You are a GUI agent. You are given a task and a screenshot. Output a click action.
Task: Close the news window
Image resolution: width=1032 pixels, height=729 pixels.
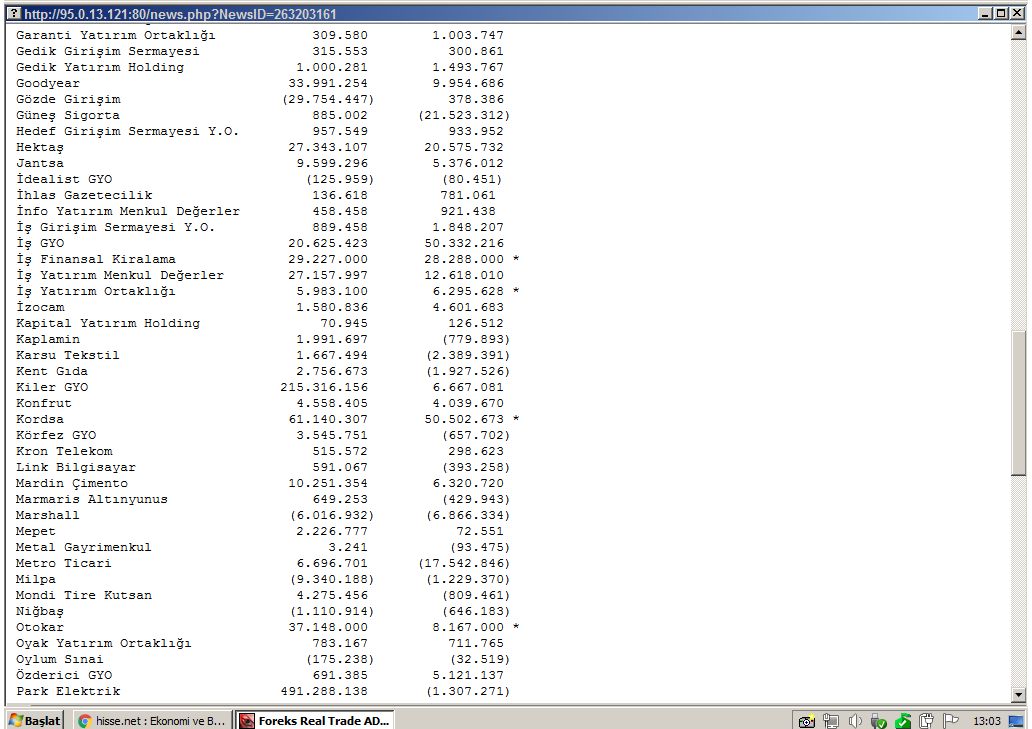1016,13
